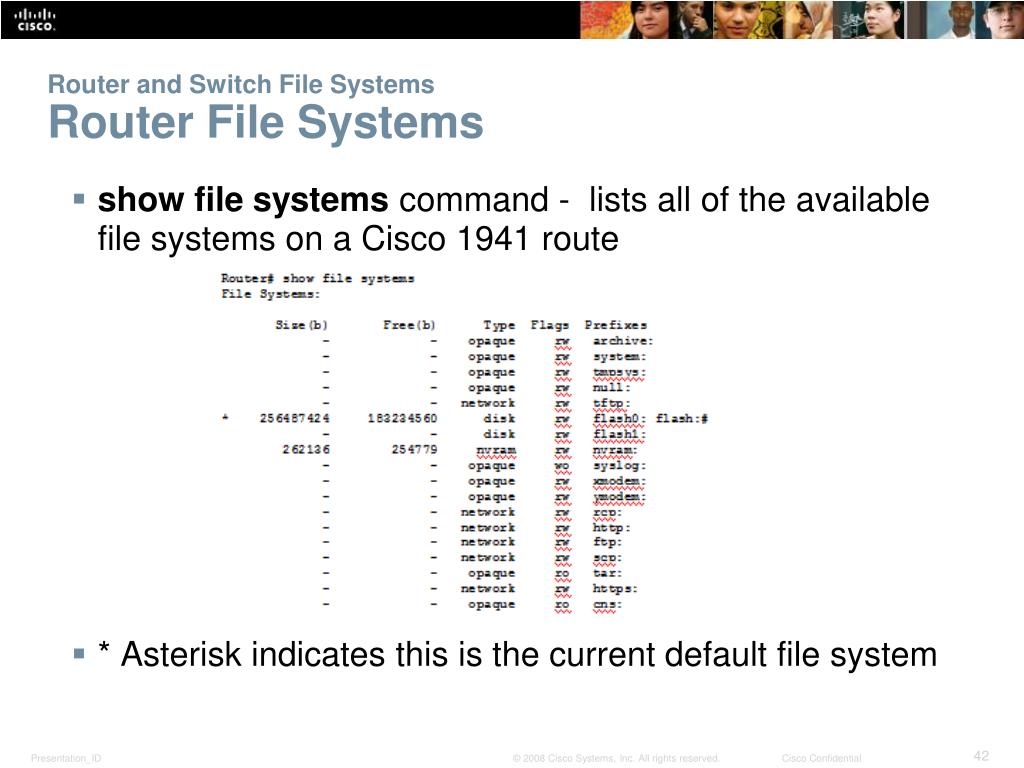1024x768 pixels.
Task: Click the asterisk beside 256487424
Action: tap(225, 417)
